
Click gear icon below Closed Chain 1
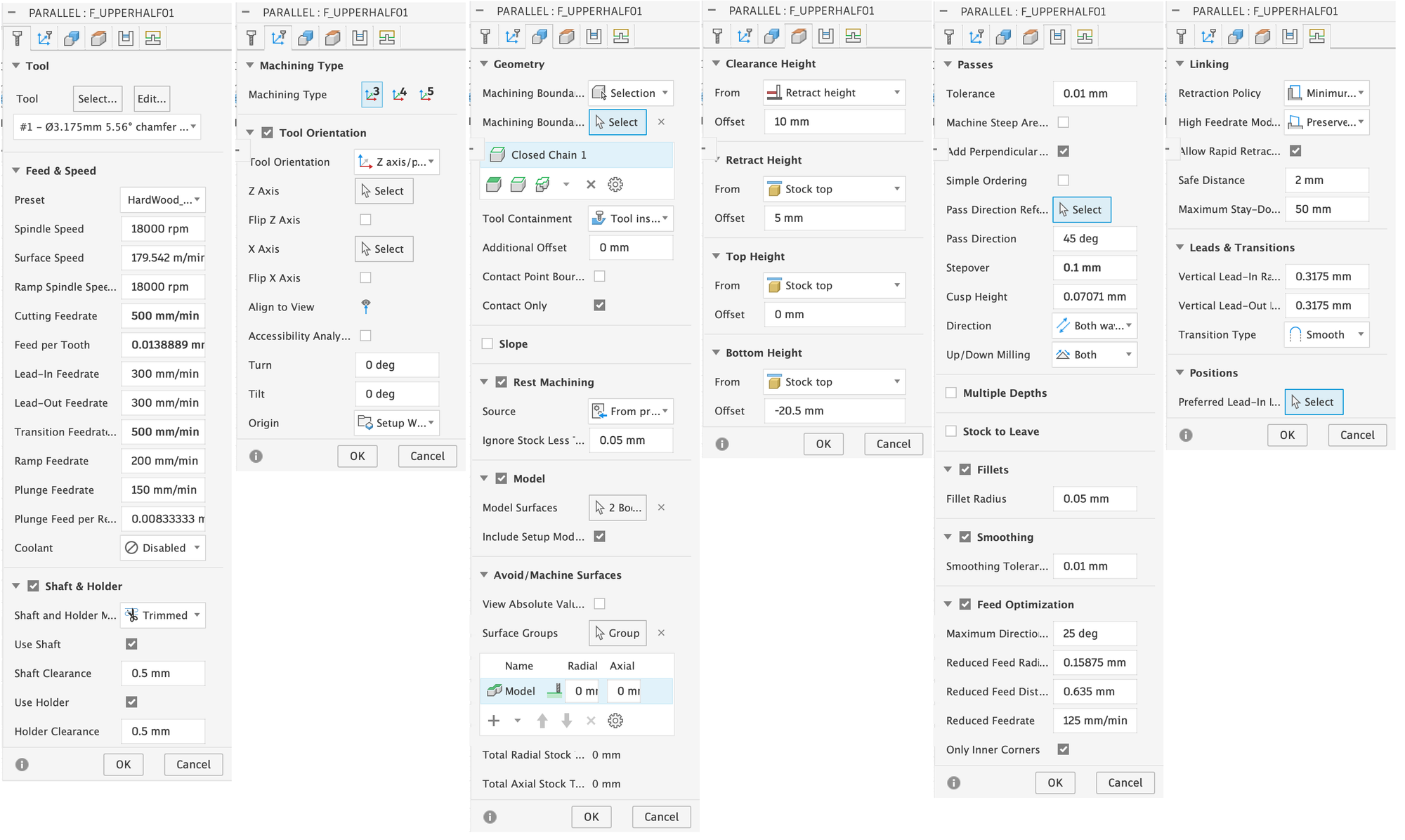click(x=615, y=185)
